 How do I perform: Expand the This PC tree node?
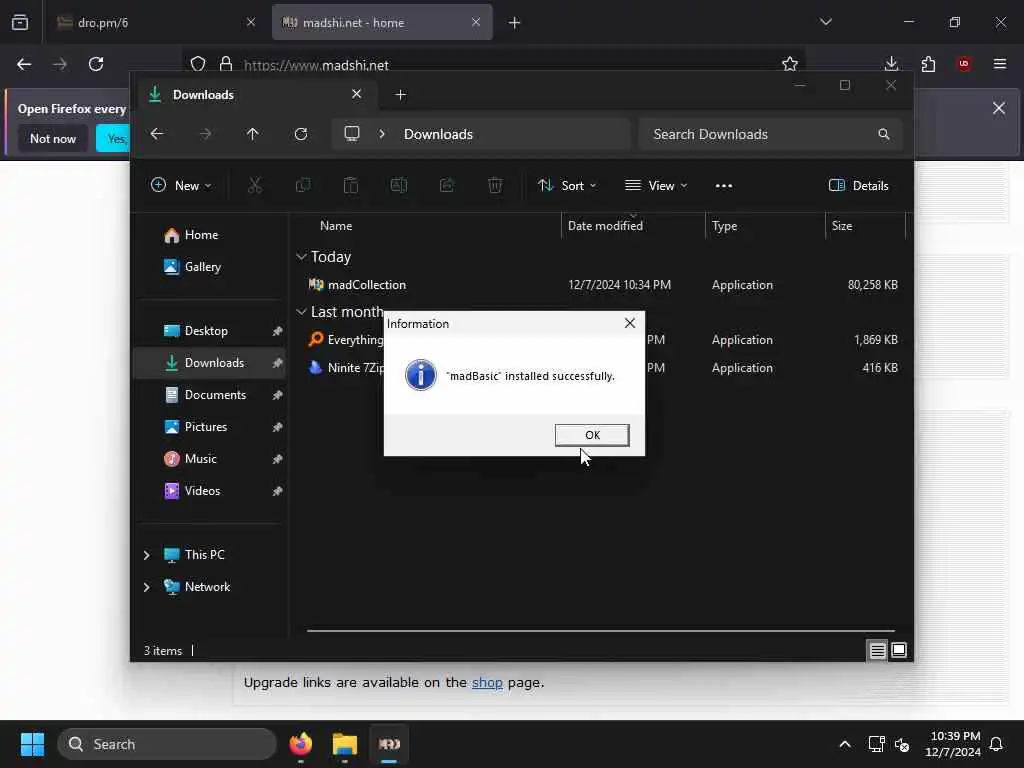coord(146,554)
